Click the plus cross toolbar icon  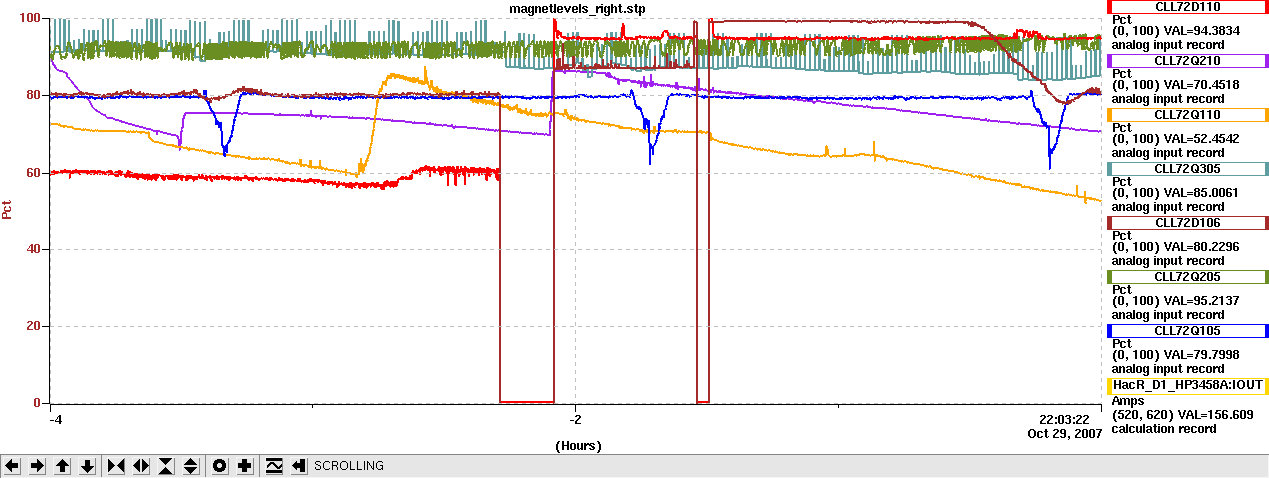[245, 466]
